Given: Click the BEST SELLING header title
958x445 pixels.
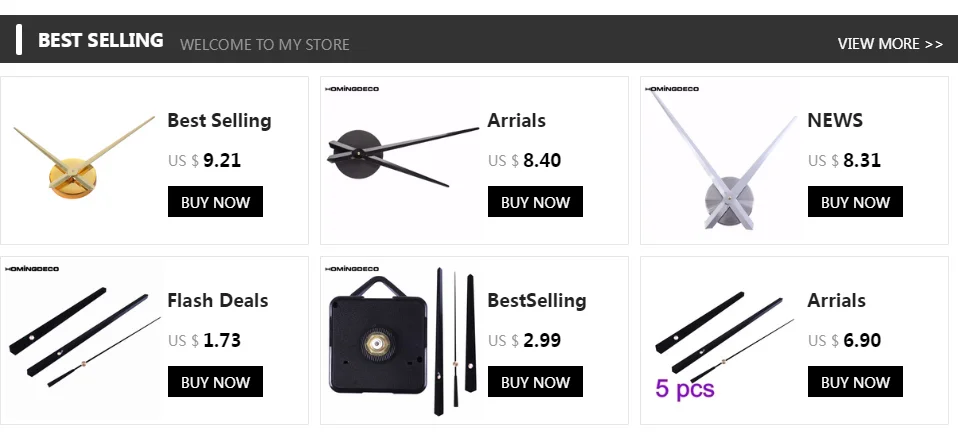Looking at the screenshot, I should coord(100,40).
